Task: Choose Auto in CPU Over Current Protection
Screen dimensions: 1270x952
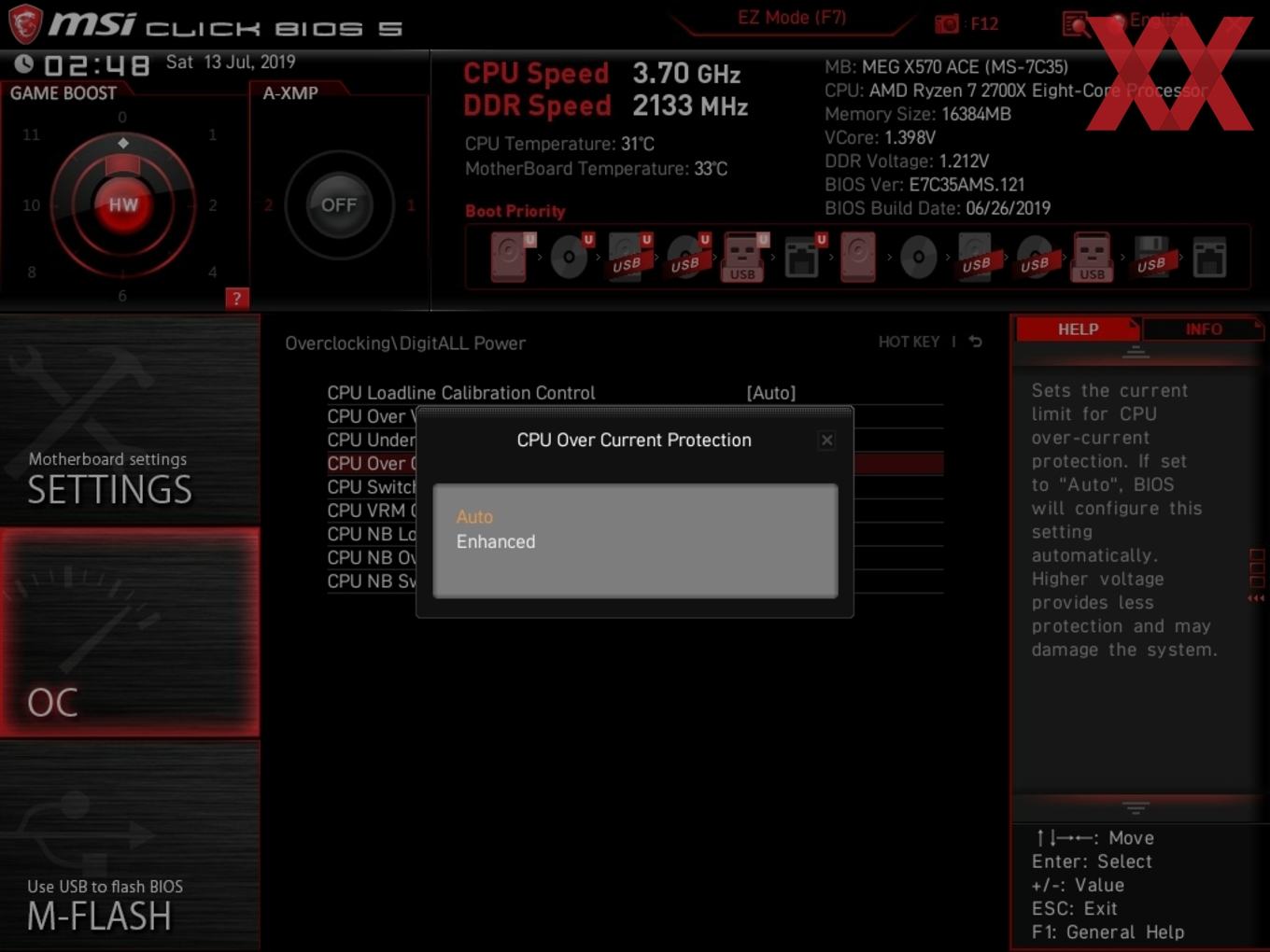Action: pos(474,516)
